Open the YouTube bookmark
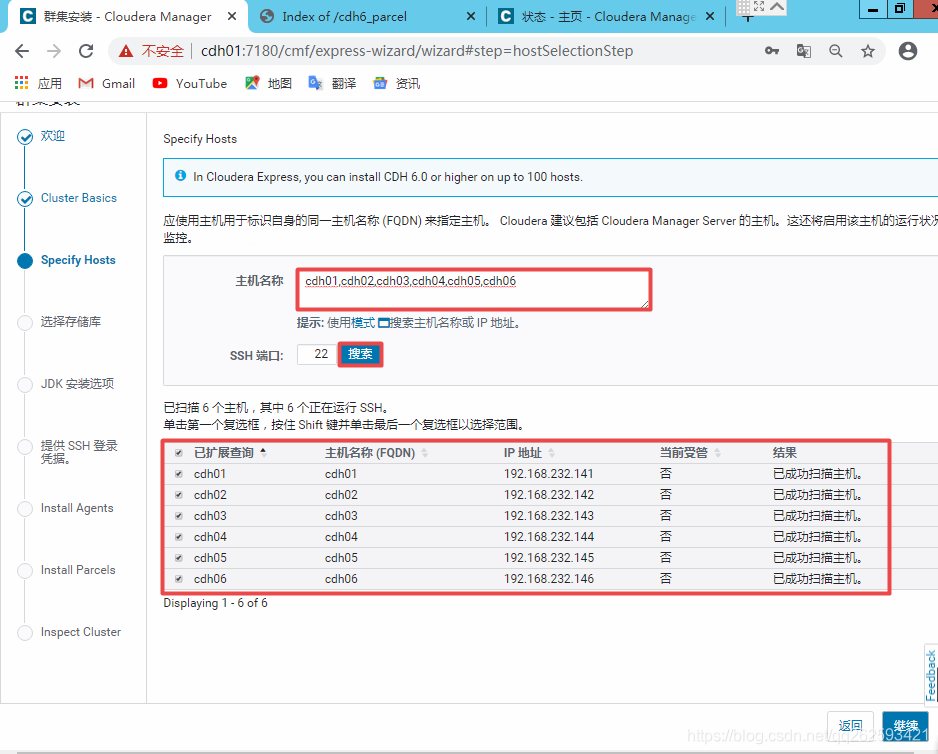Viewport: 938px width, 754px height. (x=190, y=83)
